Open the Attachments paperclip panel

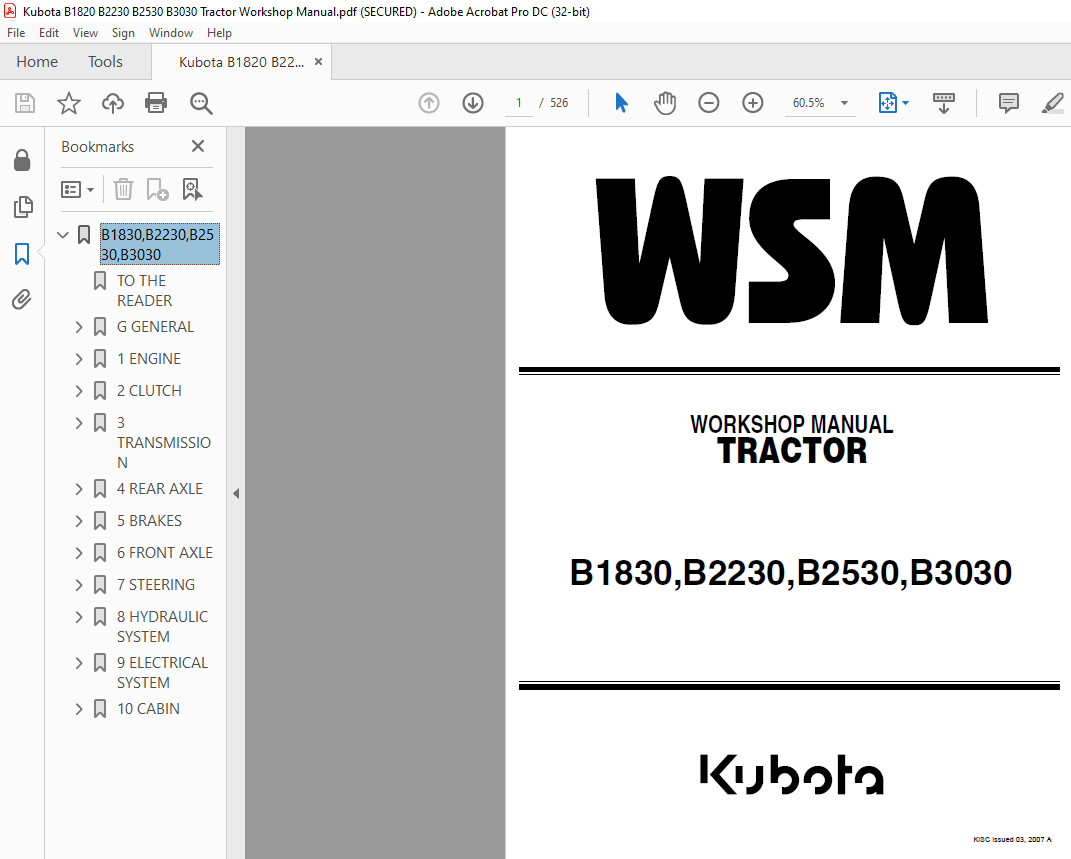(x=22, y=300)
